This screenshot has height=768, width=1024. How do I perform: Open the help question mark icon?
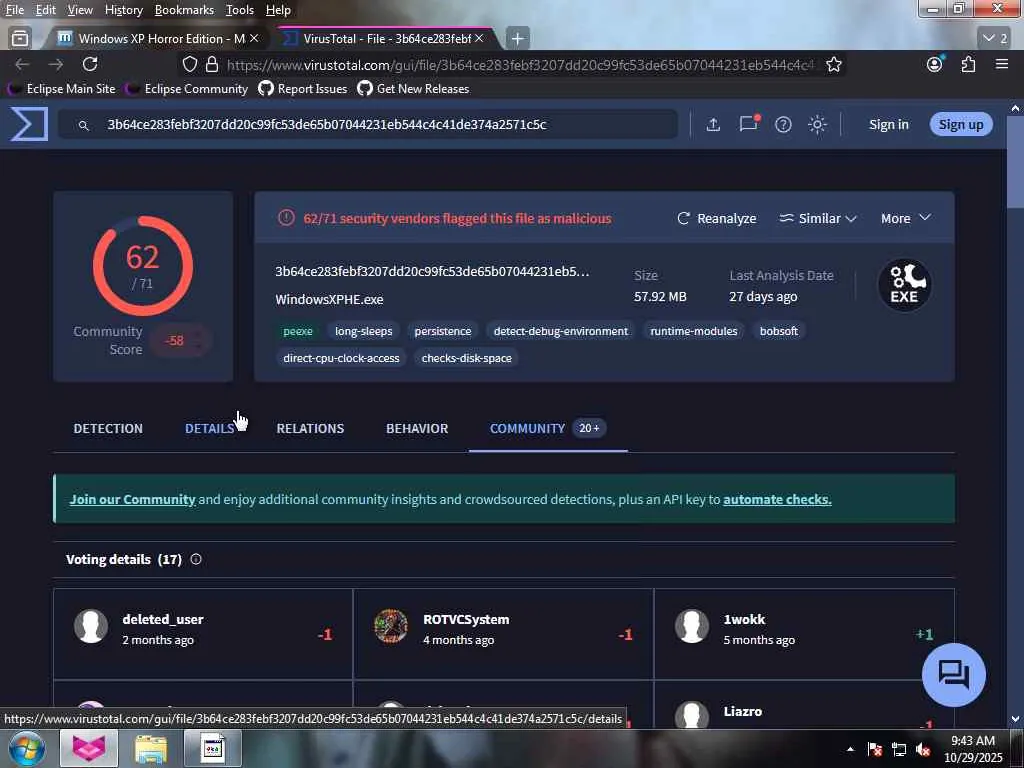tap(783, 125)
